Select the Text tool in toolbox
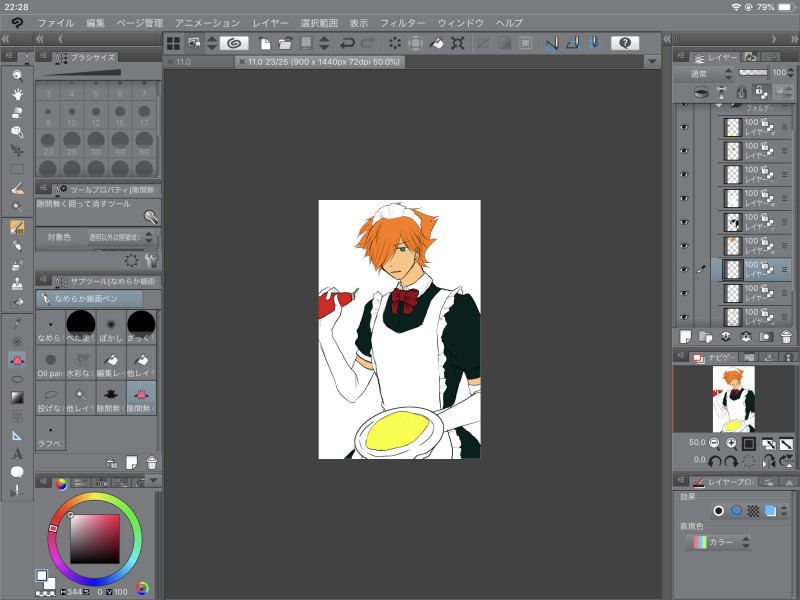The width and height of the screenshot is (800, 600). 17,454
